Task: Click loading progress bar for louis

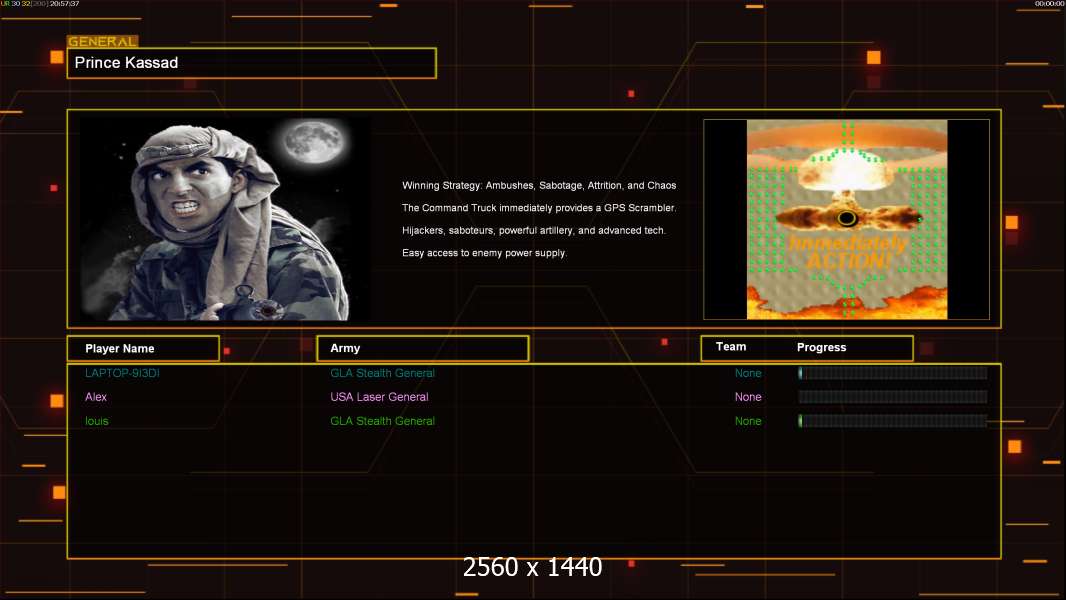Action: click(893, 421)
